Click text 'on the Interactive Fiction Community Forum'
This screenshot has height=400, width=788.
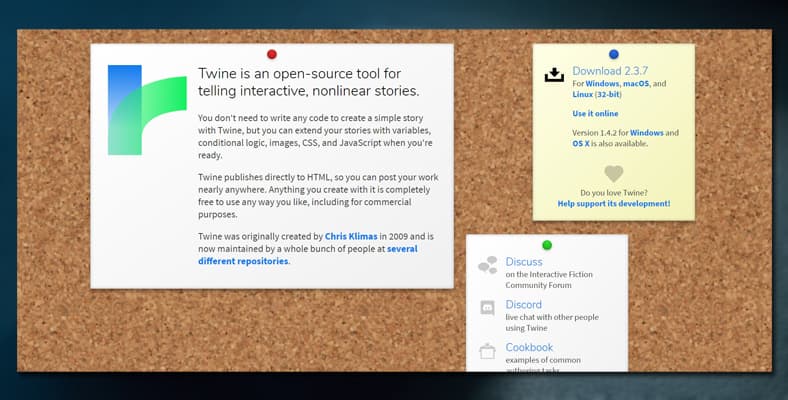coord(549,279)
